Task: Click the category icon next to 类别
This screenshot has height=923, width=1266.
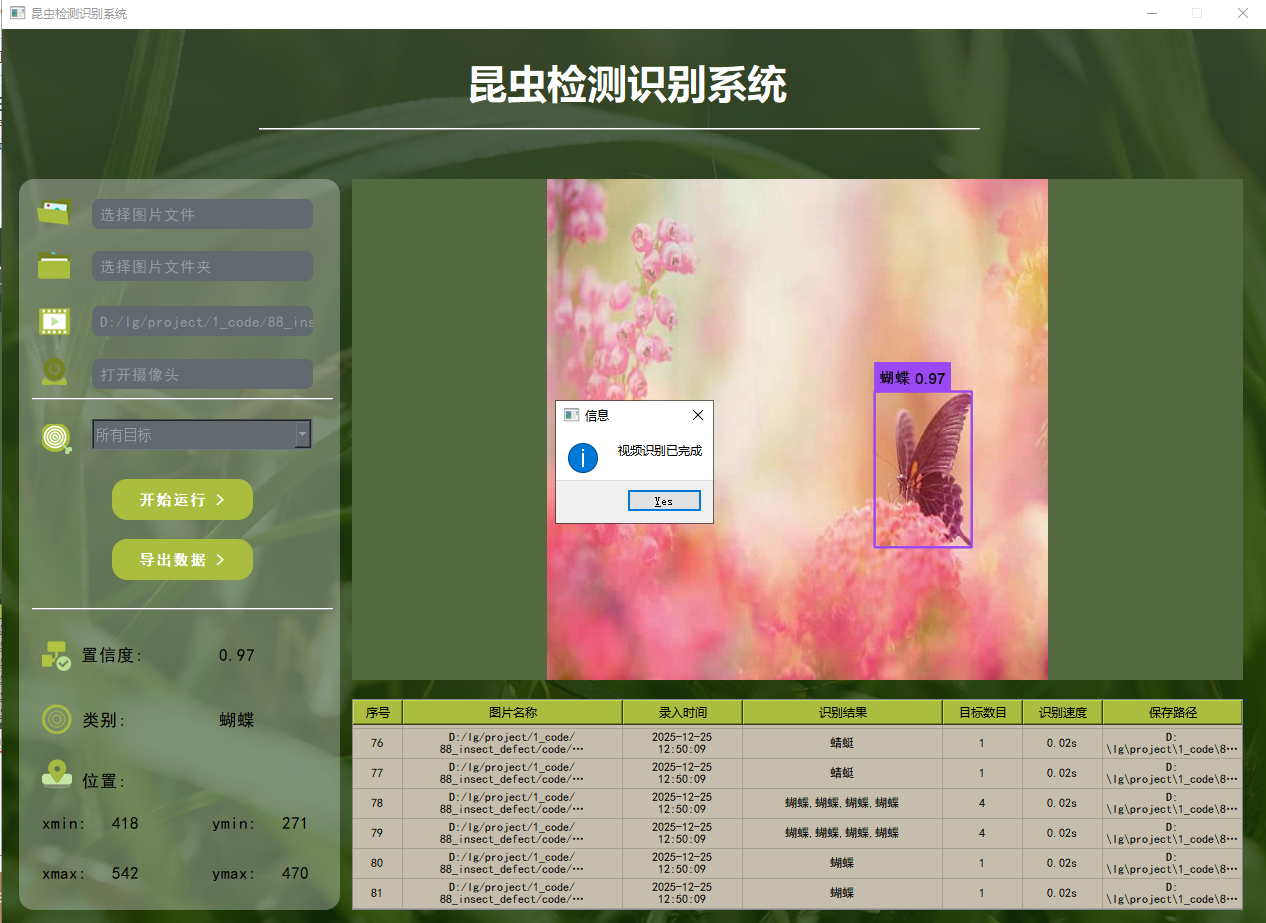Action: coord(56,719)
